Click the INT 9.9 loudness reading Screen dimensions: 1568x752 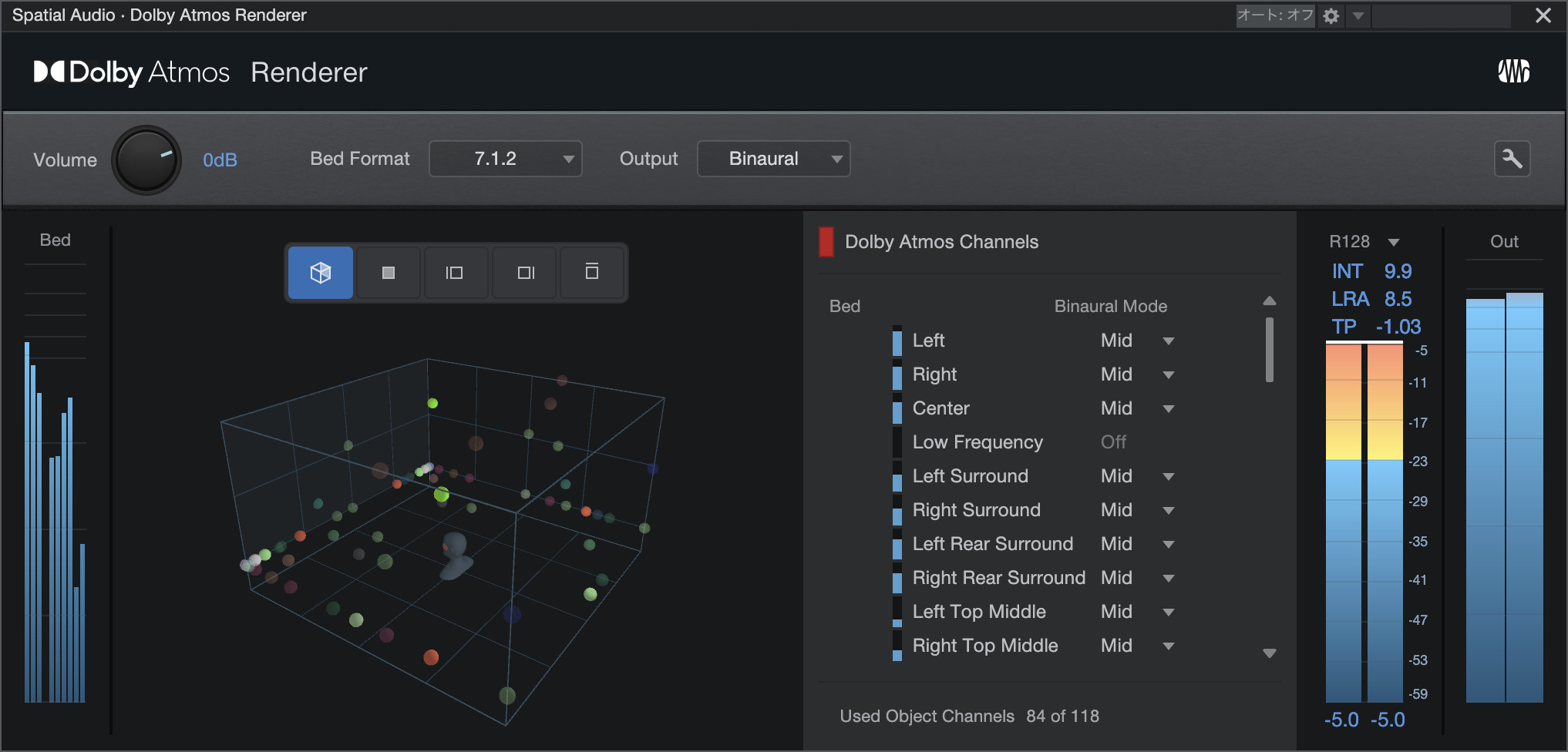tap(1372, 271)
